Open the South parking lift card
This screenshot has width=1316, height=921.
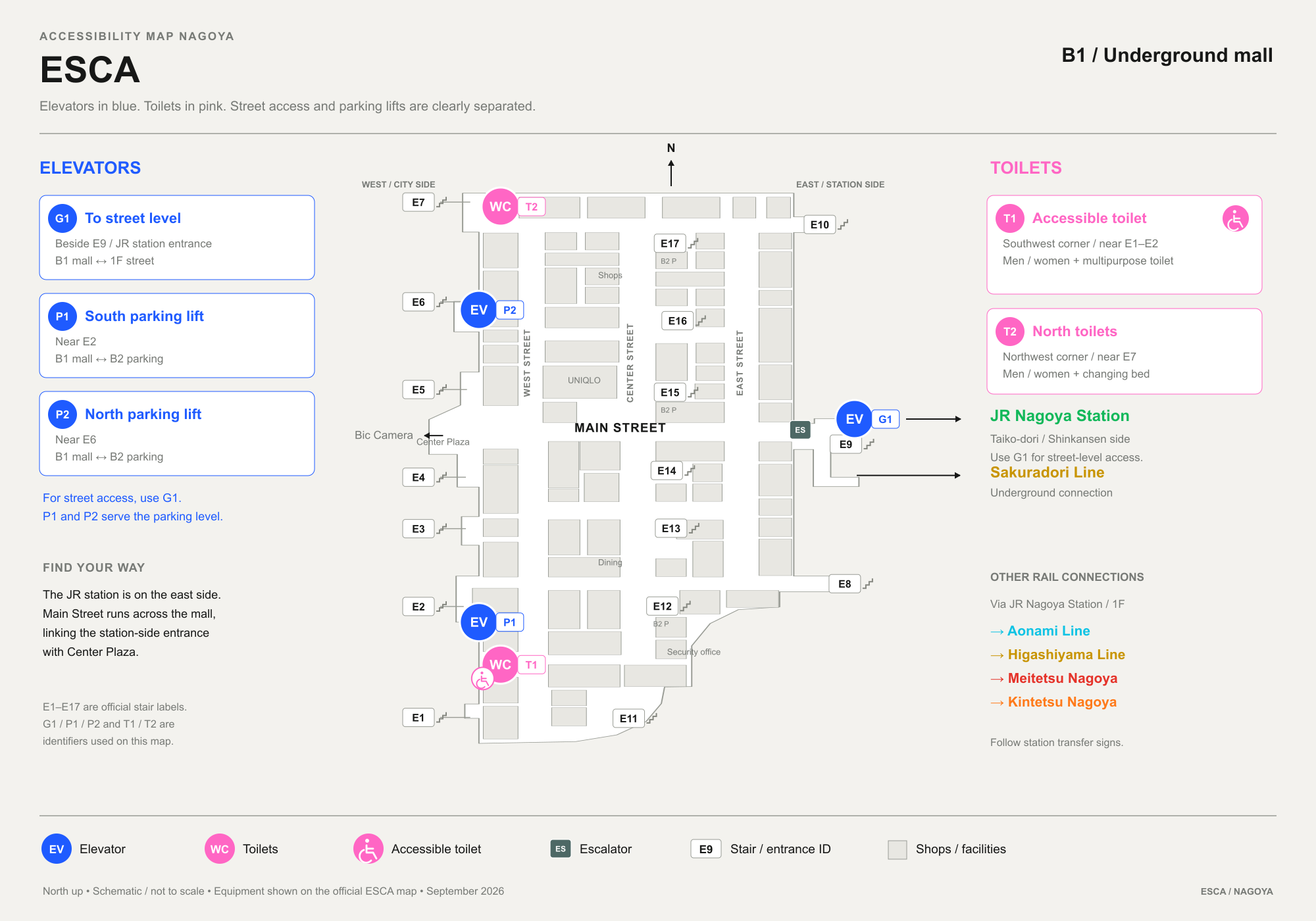tap(177, 336)
